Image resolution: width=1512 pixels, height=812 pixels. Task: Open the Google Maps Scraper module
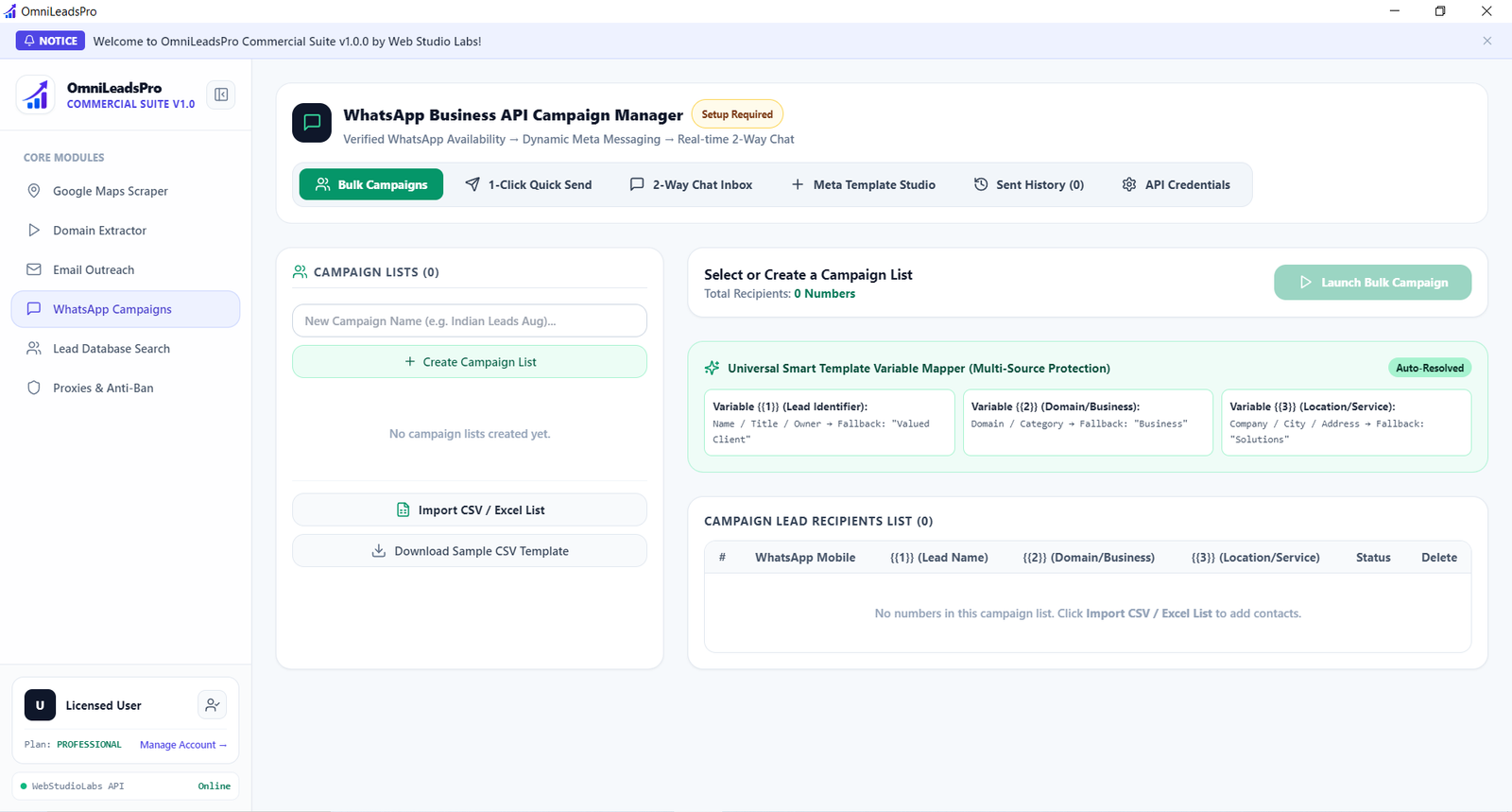(125, 191)
